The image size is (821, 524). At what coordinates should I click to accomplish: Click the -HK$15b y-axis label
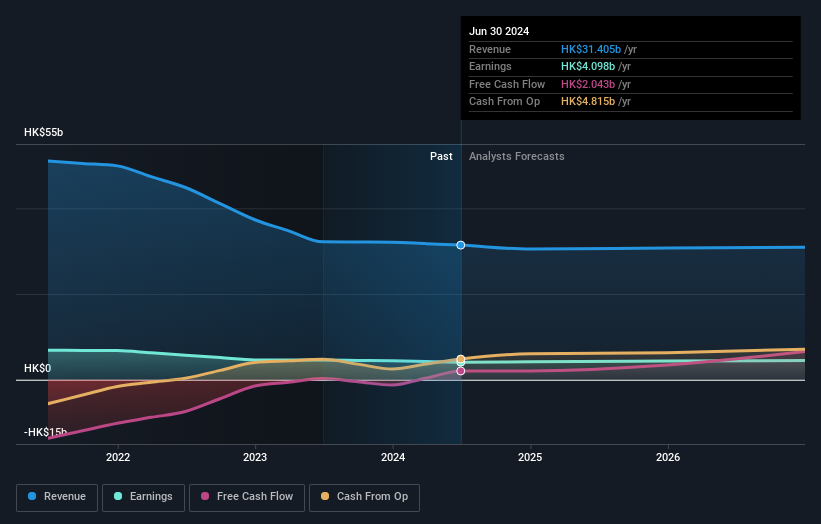[46, 432]
